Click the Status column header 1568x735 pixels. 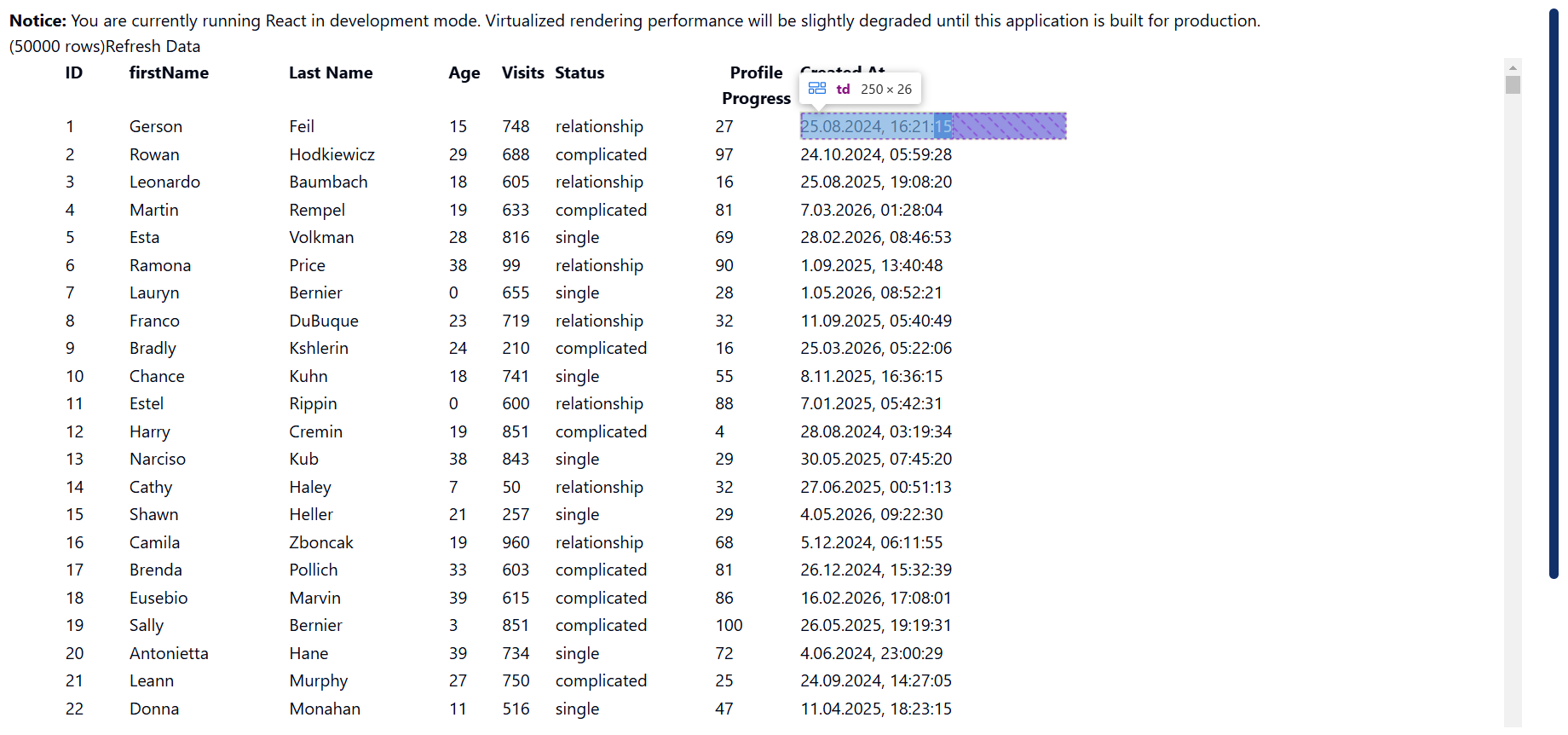click(x=579, y=73)
